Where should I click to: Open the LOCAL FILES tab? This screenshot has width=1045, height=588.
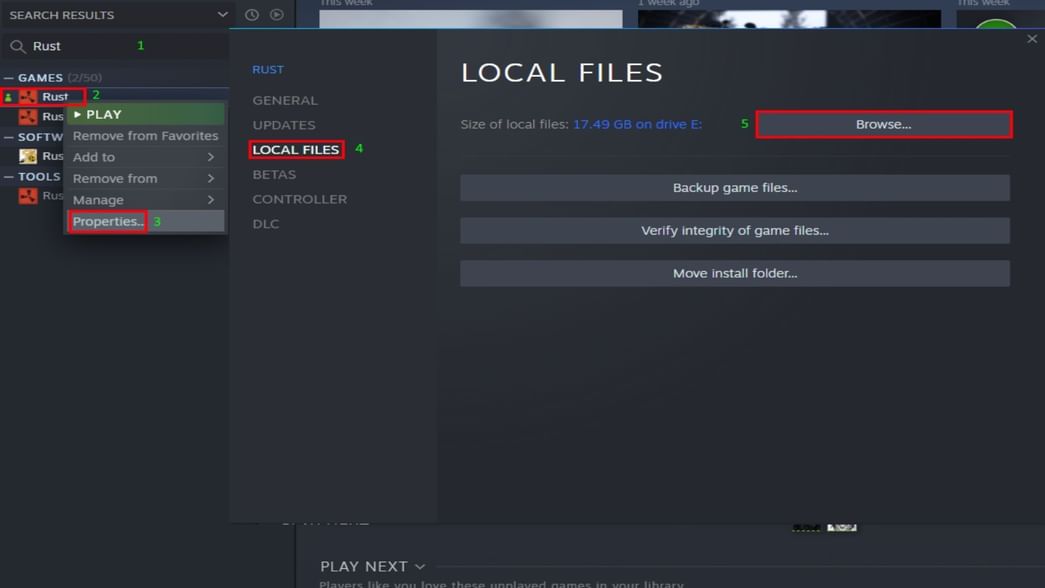click(296, 149)
